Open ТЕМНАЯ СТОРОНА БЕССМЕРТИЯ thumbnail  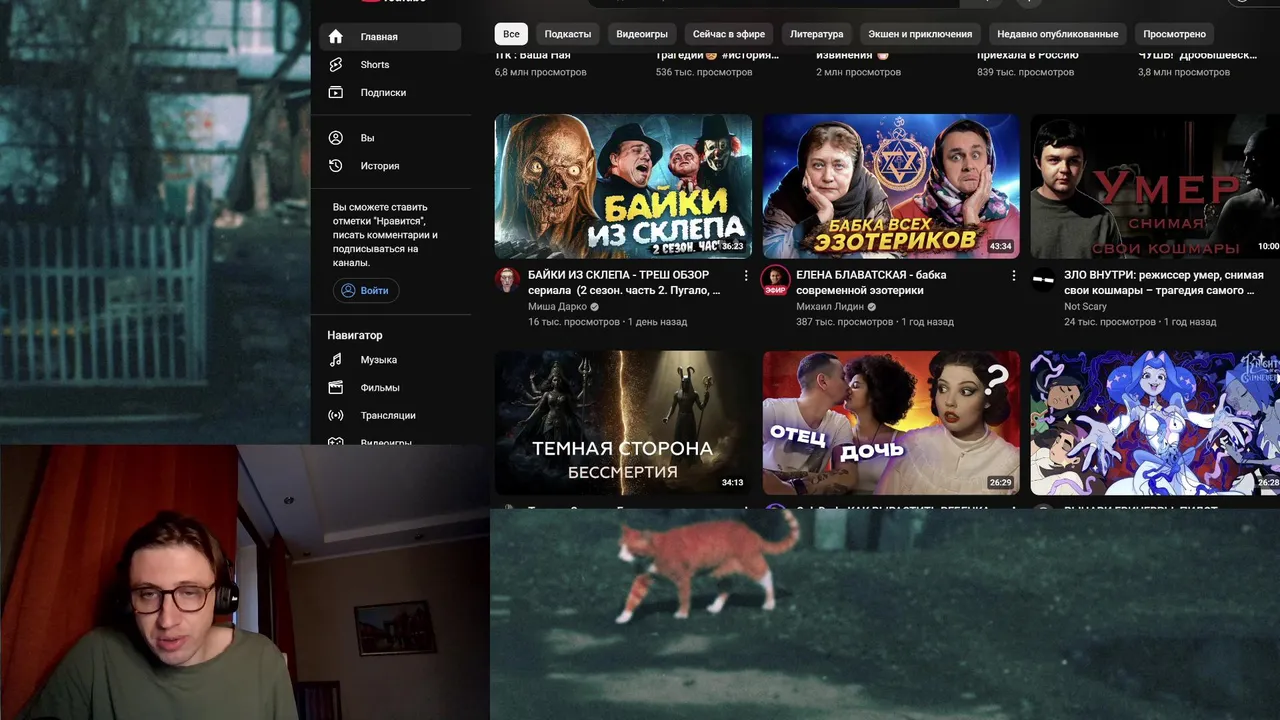tap(623, 422)
